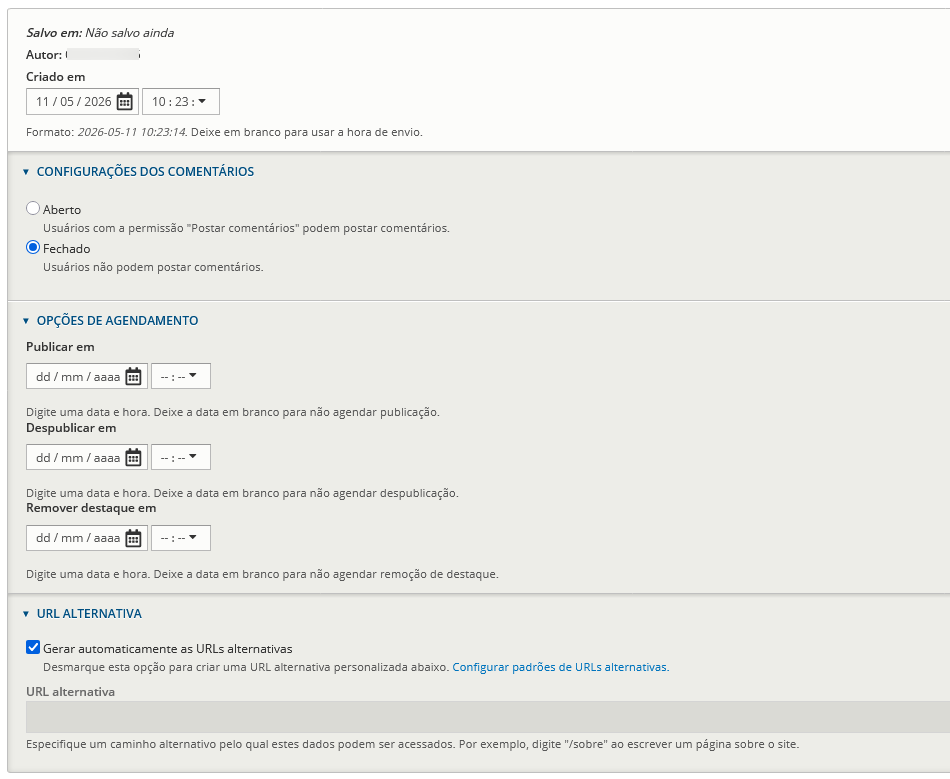The image size is (950, 779).
Task: Select the Fechado comments option
Action: coord(33,247)
